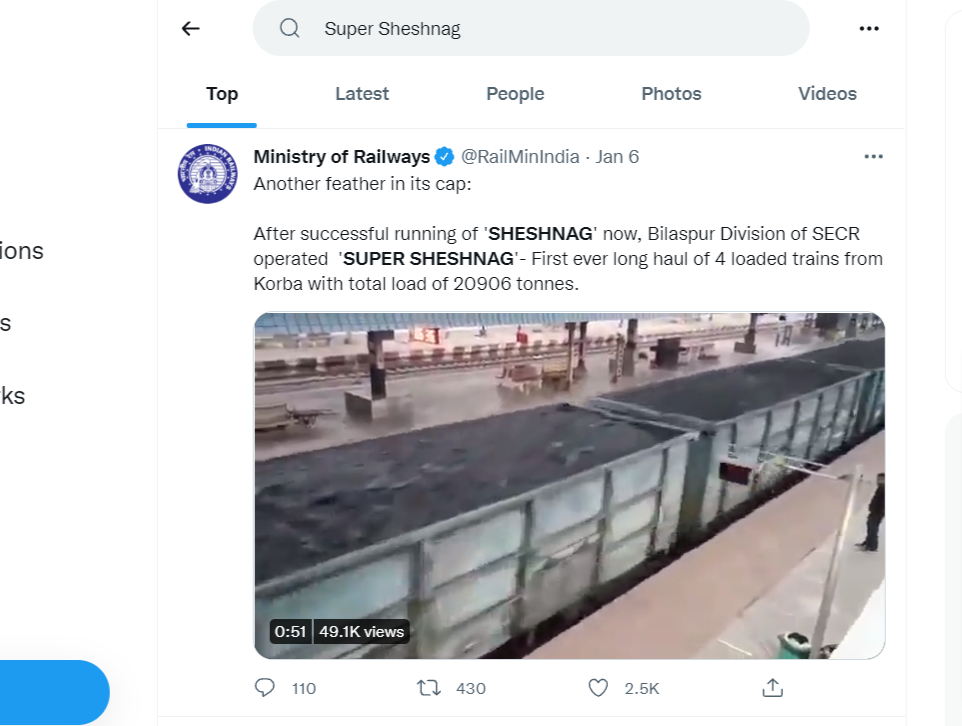Click the share icon below video
The height and width of the screenshot is (726, 962).
point(772,688)
